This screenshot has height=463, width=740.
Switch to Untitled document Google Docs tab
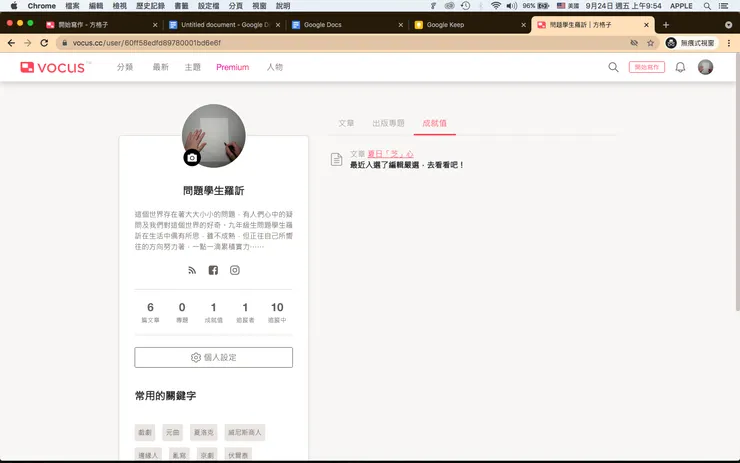(224, 25)
